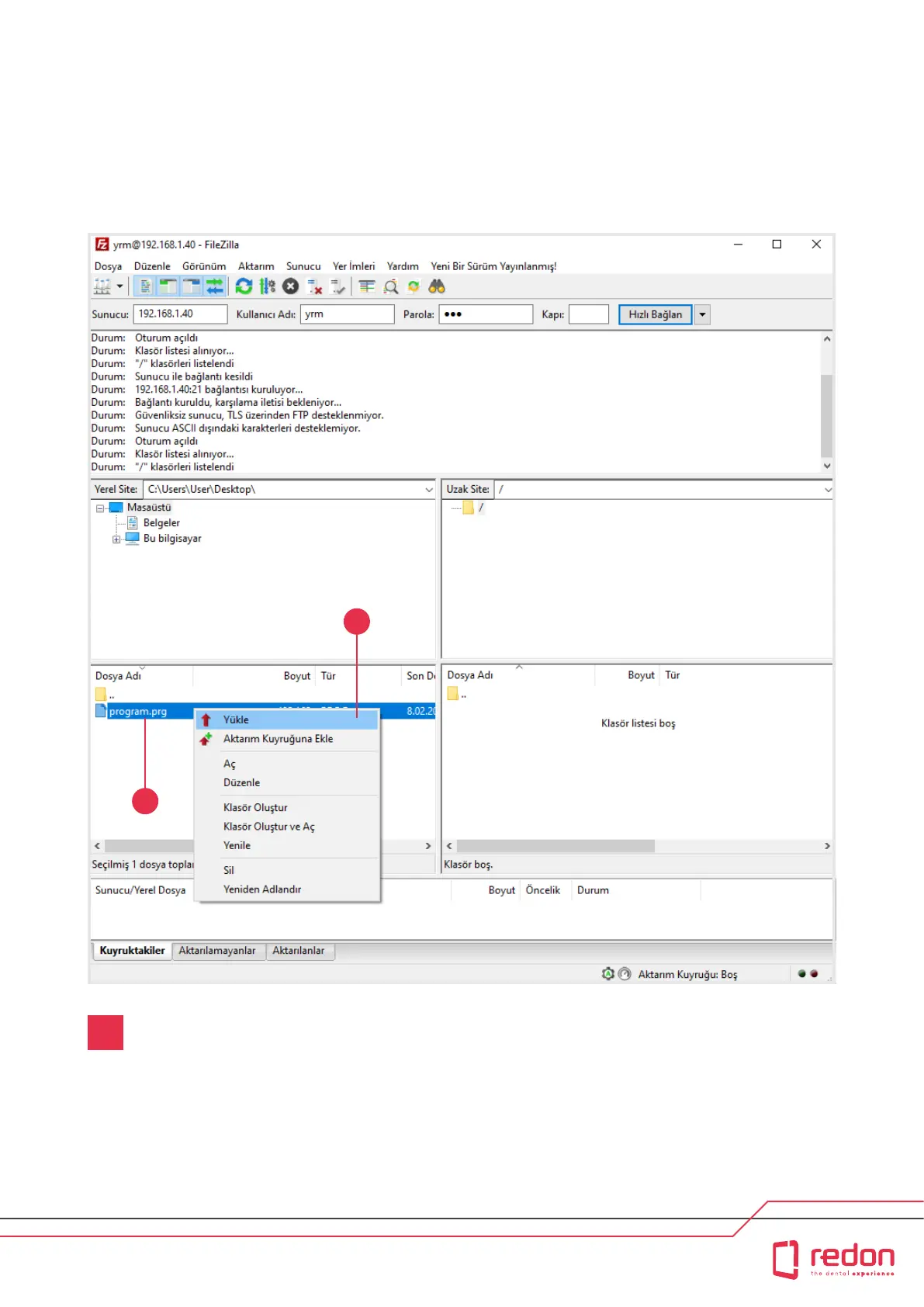Open the Site Manager icon
The width and height of the screenshot is (924, 1307).
point(102,286)
